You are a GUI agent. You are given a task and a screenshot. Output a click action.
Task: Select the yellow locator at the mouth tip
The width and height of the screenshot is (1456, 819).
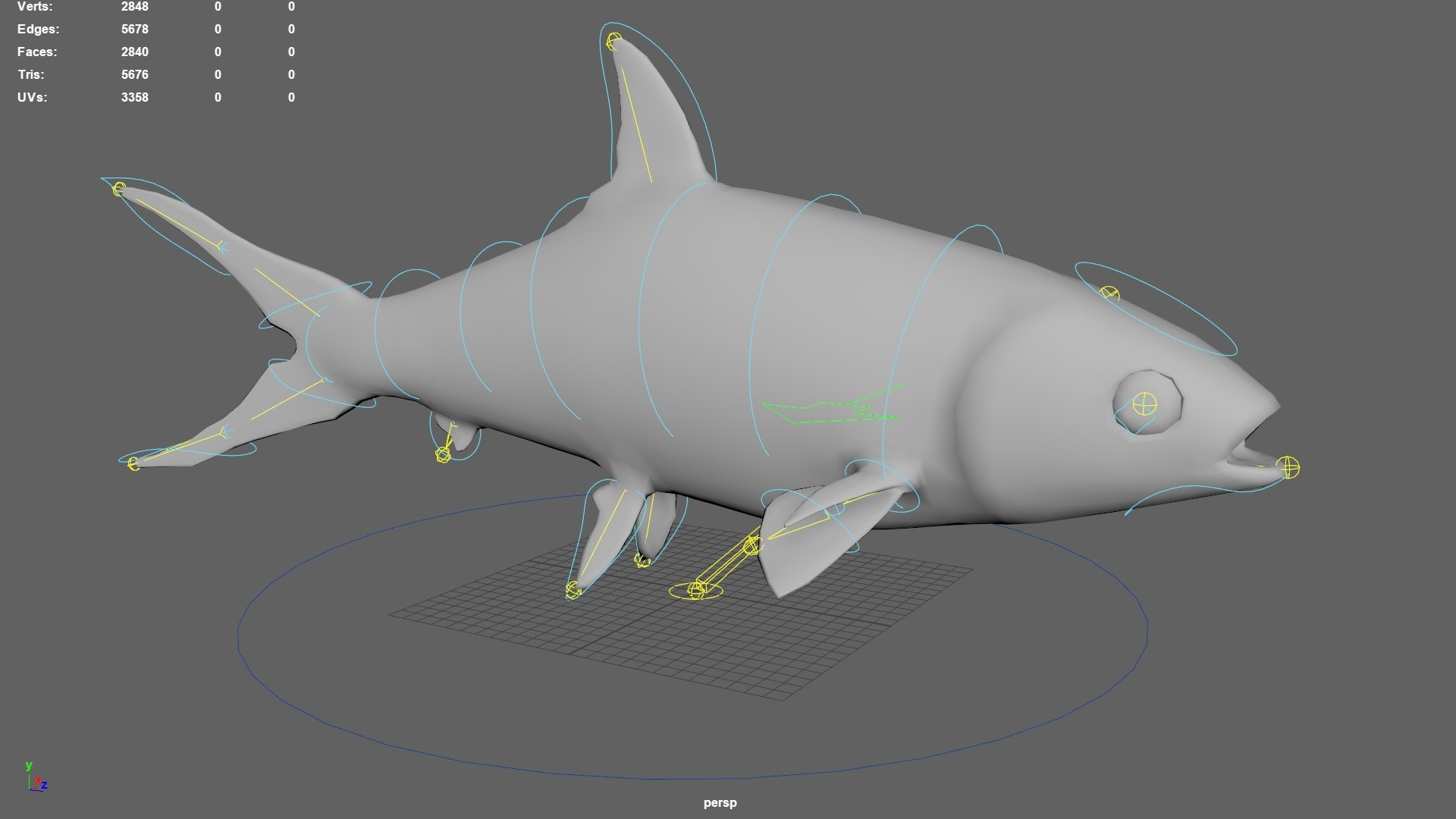pos(1288,468)
